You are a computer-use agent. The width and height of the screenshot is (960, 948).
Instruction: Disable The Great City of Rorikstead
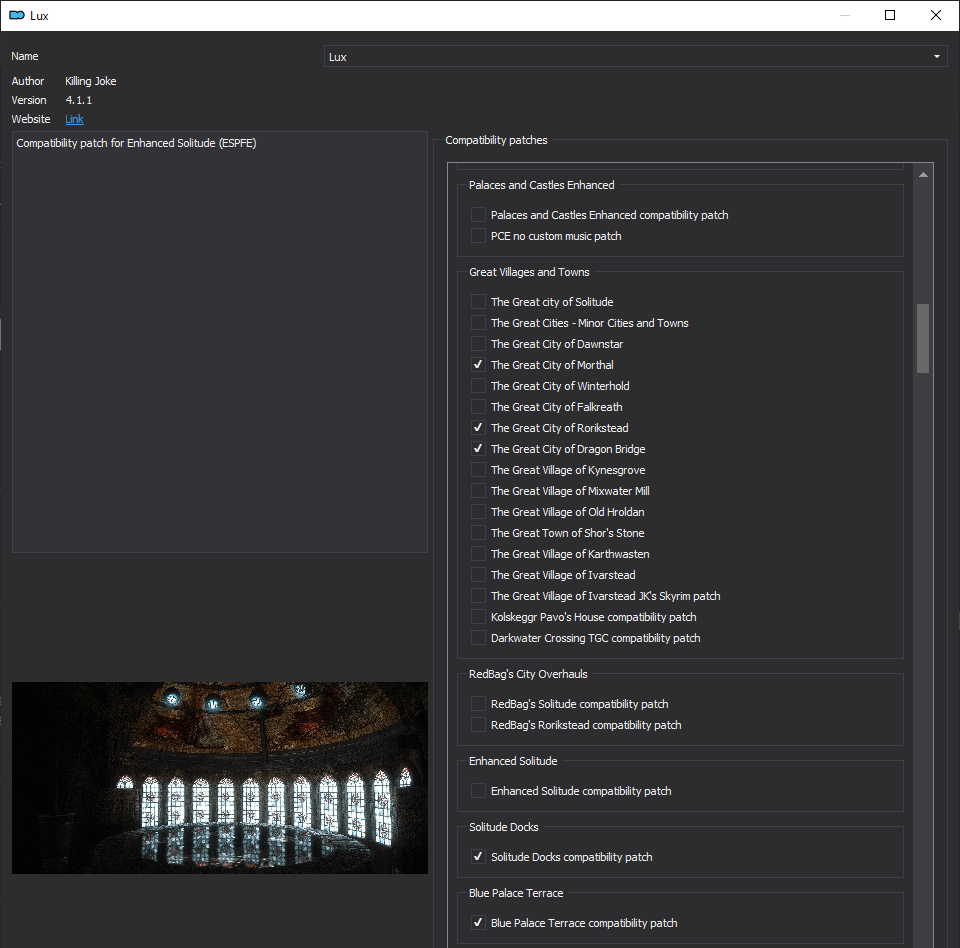click(478, 427)
